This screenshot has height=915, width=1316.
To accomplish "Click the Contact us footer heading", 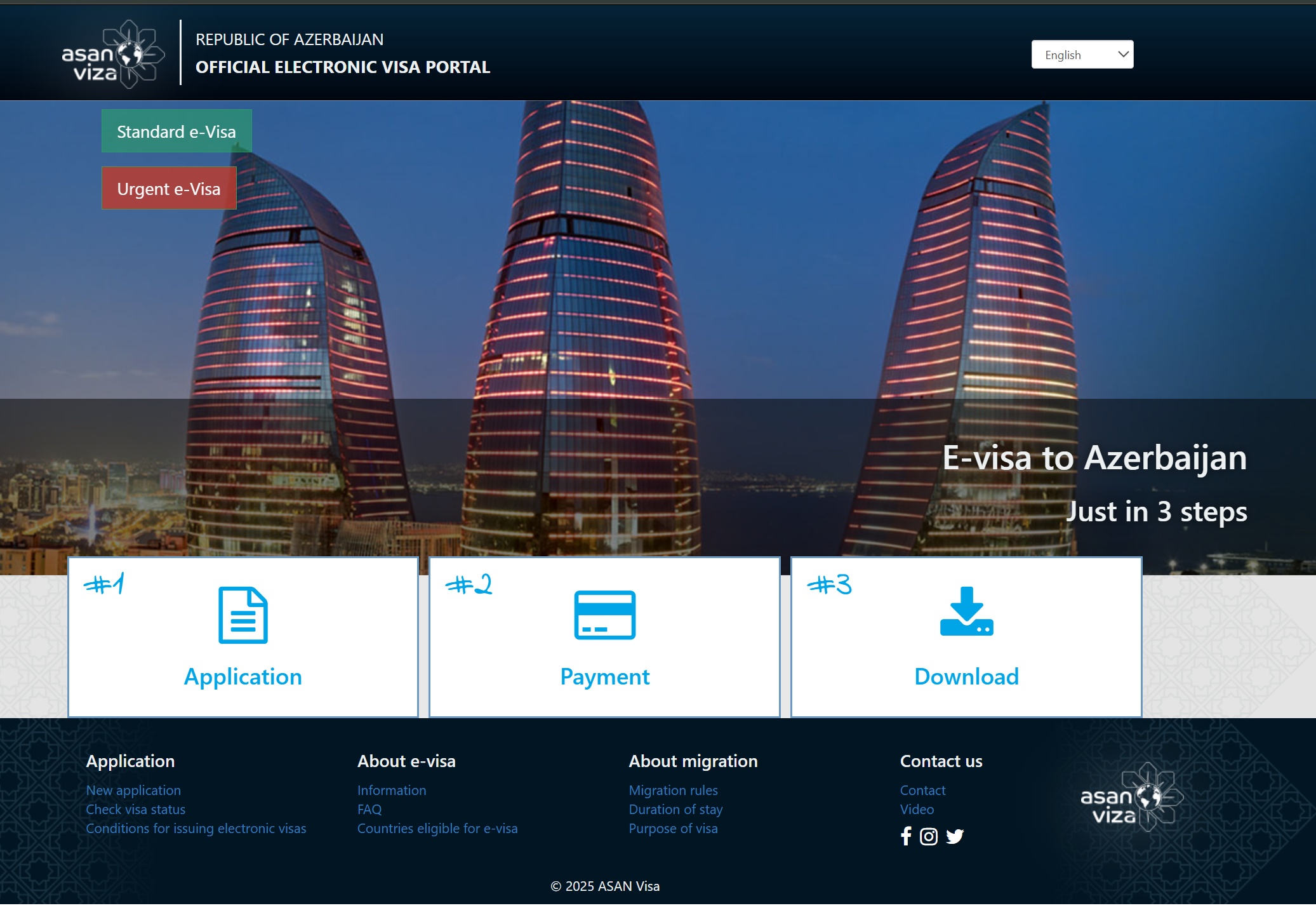I will 941,761.
